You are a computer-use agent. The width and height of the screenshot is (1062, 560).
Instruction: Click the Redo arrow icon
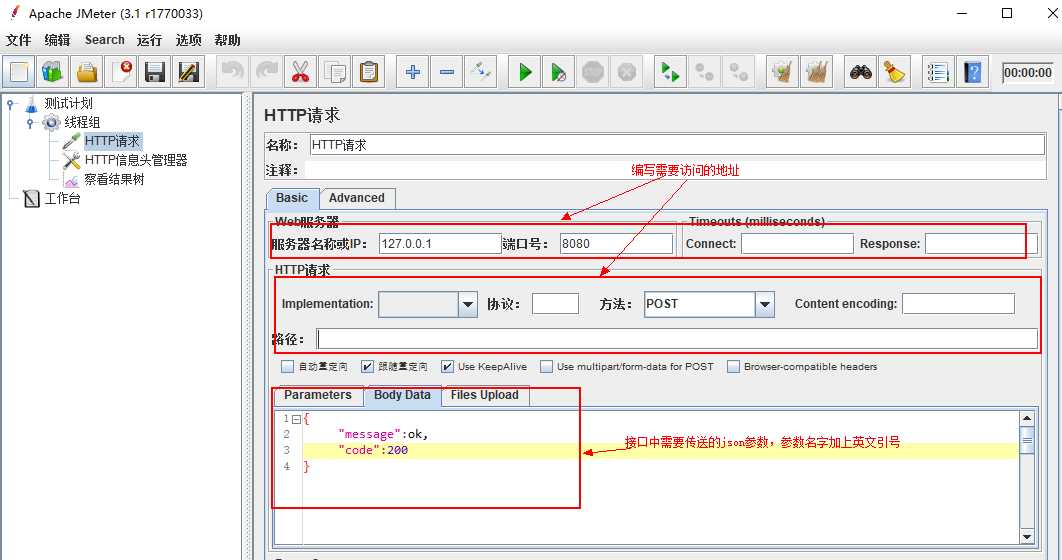[267, 72]
